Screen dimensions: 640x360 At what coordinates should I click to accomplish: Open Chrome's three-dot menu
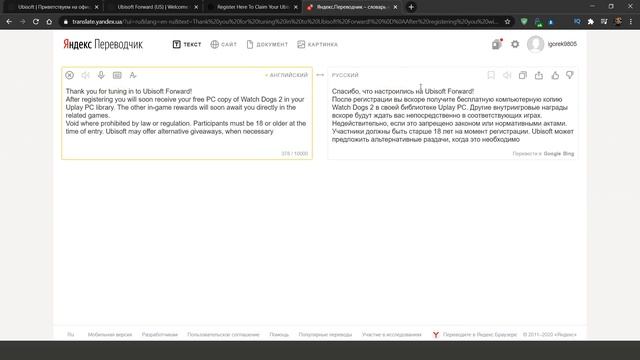(x=631, y=22)
